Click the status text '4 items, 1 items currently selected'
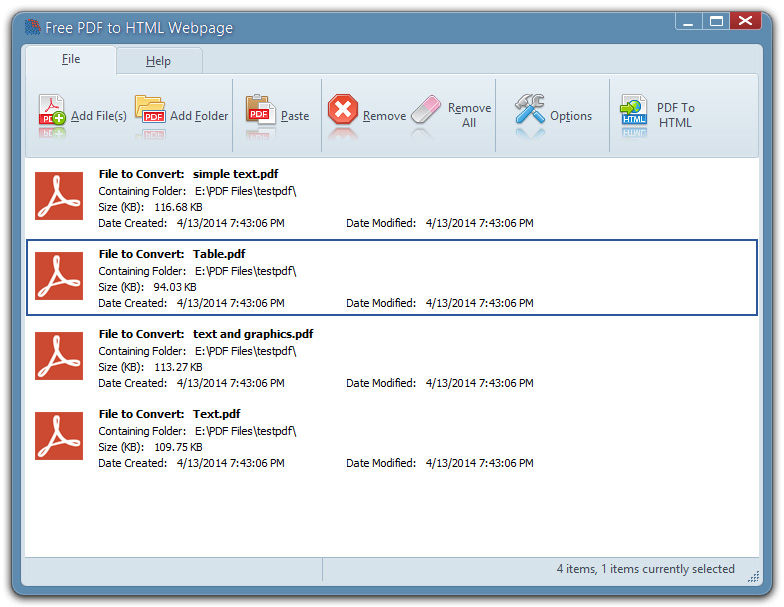Viewport: 784px width, 607px height. 646,569
